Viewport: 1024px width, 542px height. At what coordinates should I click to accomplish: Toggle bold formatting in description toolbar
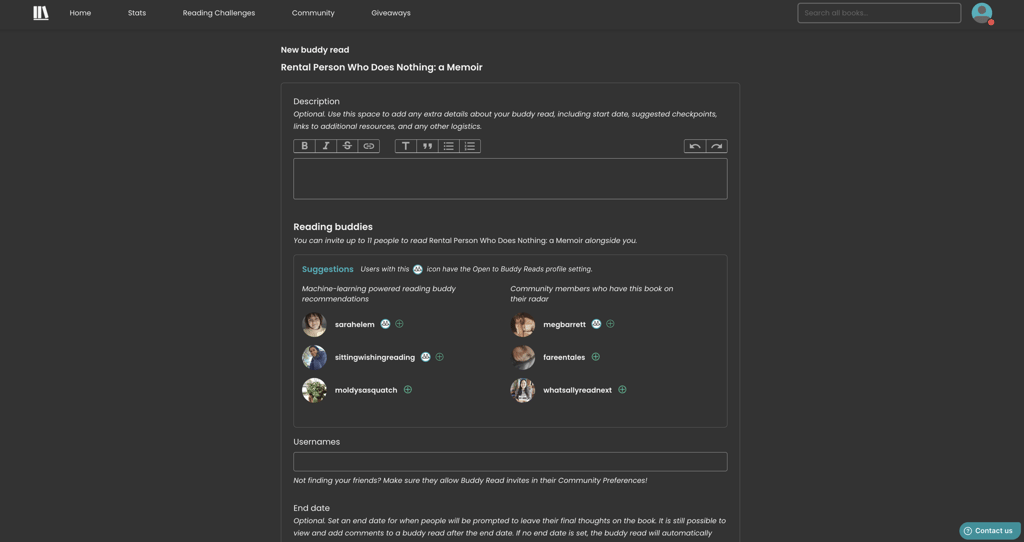[x=304, y=146]
